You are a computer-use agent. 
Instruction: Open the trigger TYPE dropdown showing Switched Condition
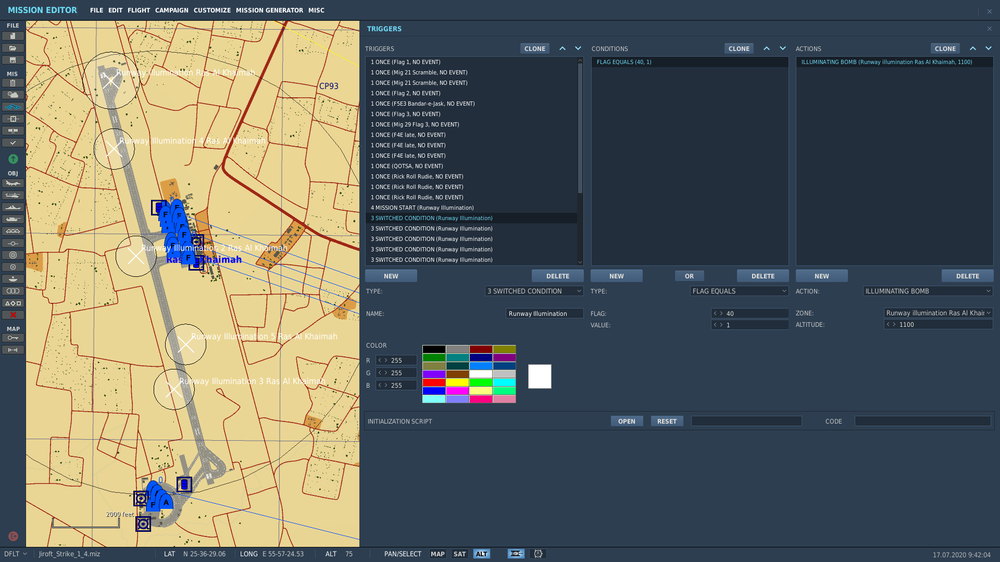point(533,291)
